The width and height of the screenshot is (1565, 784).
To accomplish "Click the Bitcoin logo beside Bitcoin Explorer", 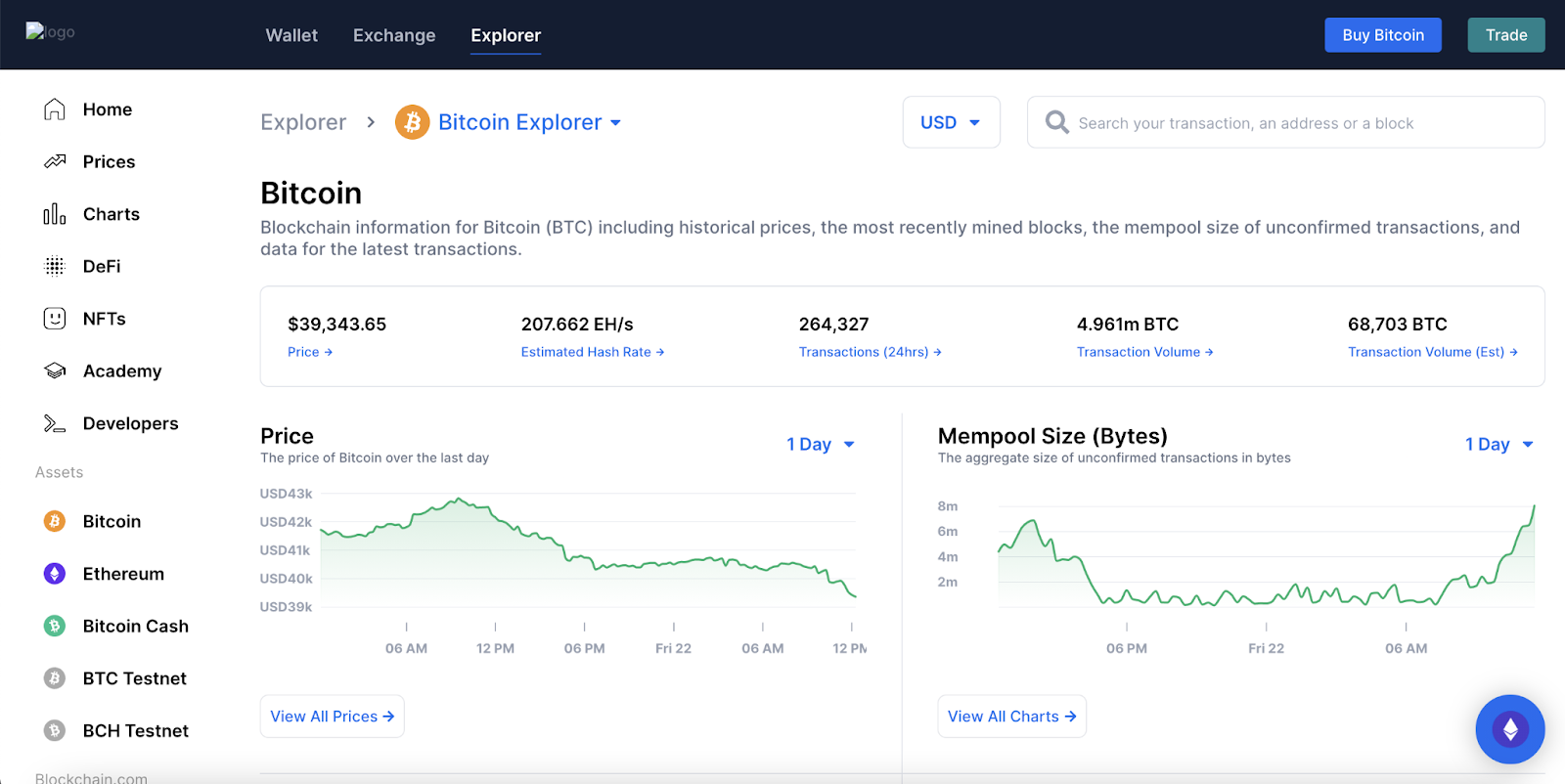I will (413, 122).
